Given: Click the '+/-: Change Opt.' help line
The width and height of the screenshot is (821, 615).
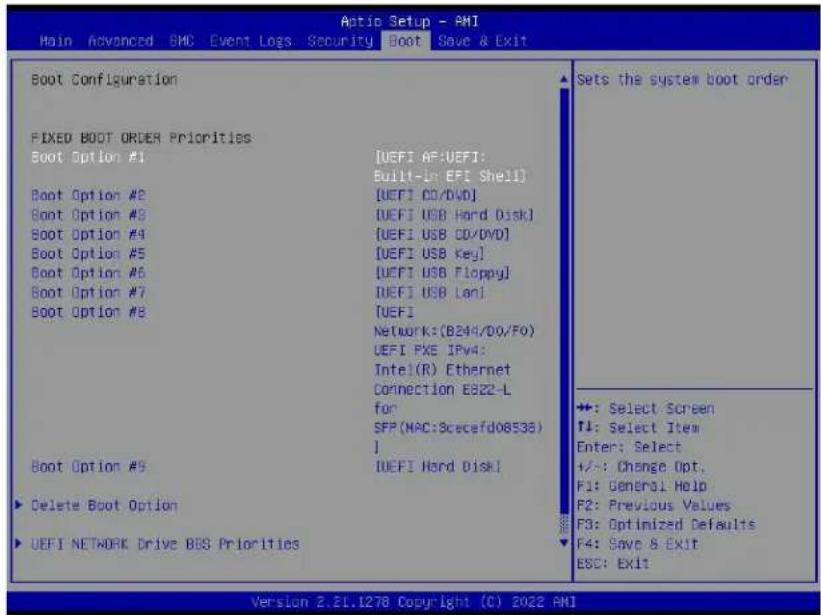Looking at the screenshot, I should coord(640,466).
